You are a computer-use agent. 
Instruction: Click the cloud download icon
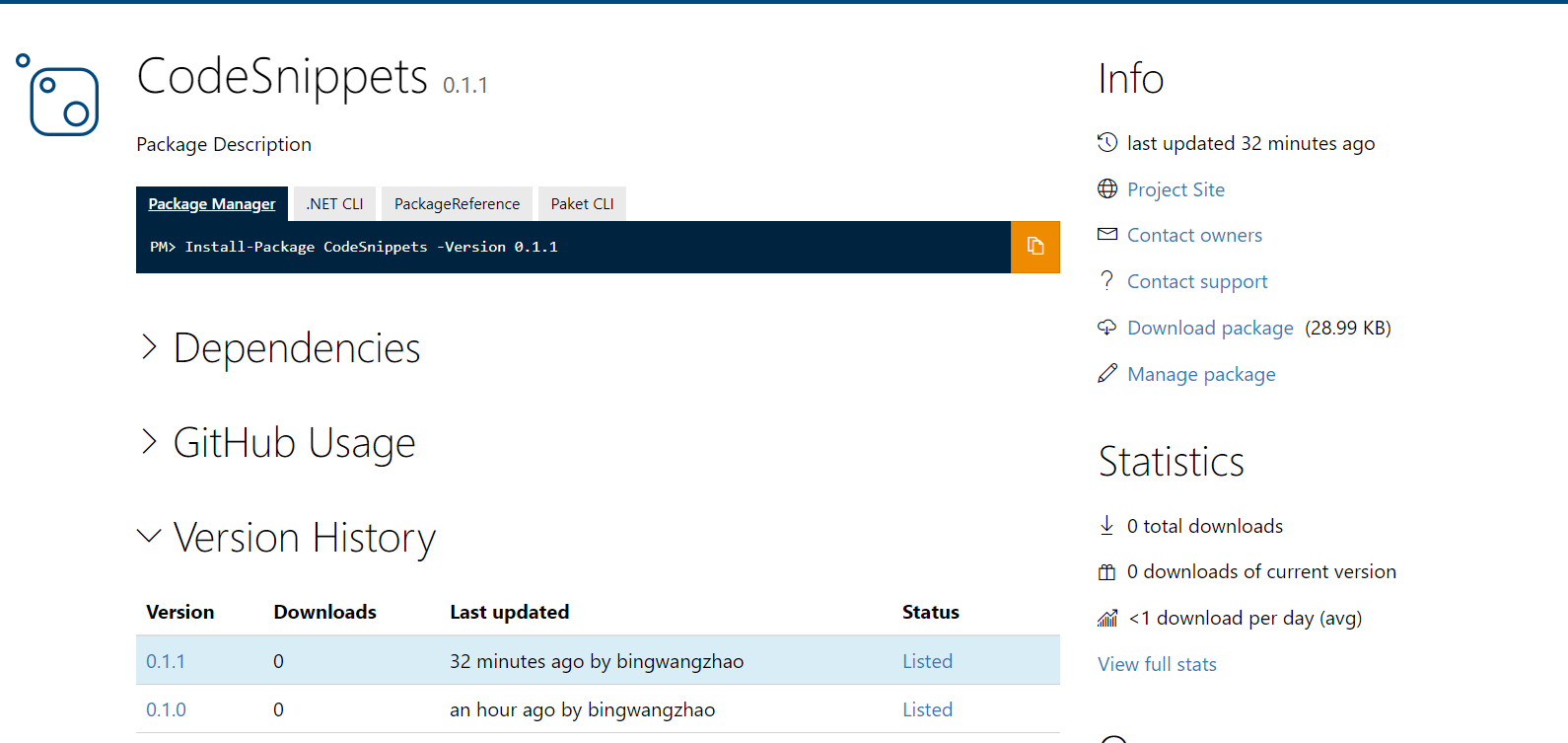1107,327
